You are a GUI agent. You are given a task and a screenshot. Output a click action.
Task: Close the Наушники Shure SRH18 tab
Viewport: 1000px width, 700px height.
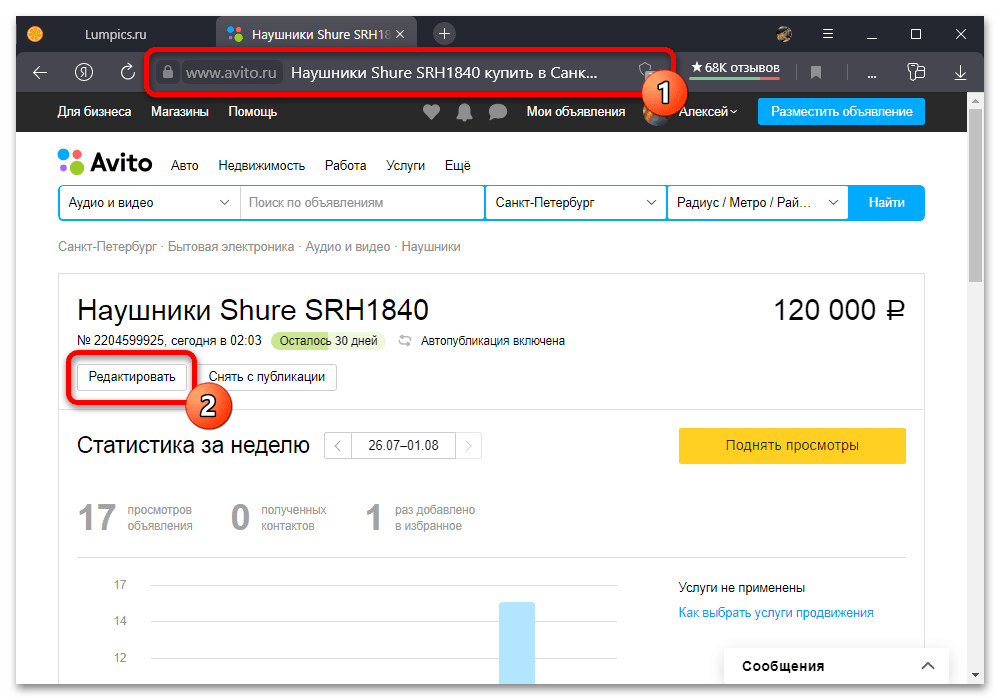pyautogui.click(x=400, y=34)
